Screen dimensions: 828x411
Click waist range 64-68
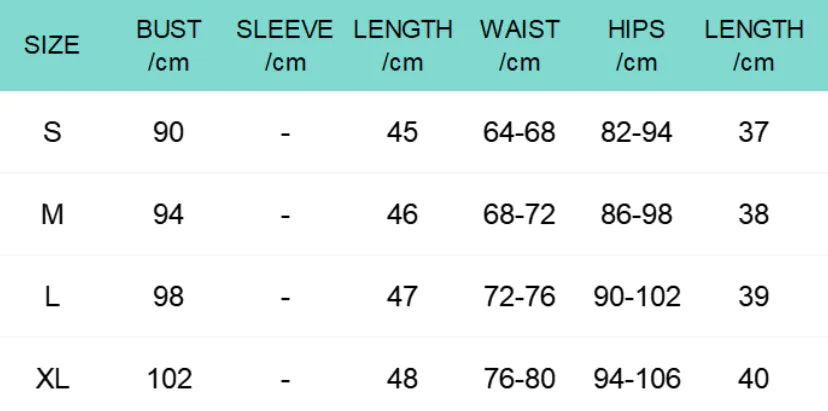point(519,131)
